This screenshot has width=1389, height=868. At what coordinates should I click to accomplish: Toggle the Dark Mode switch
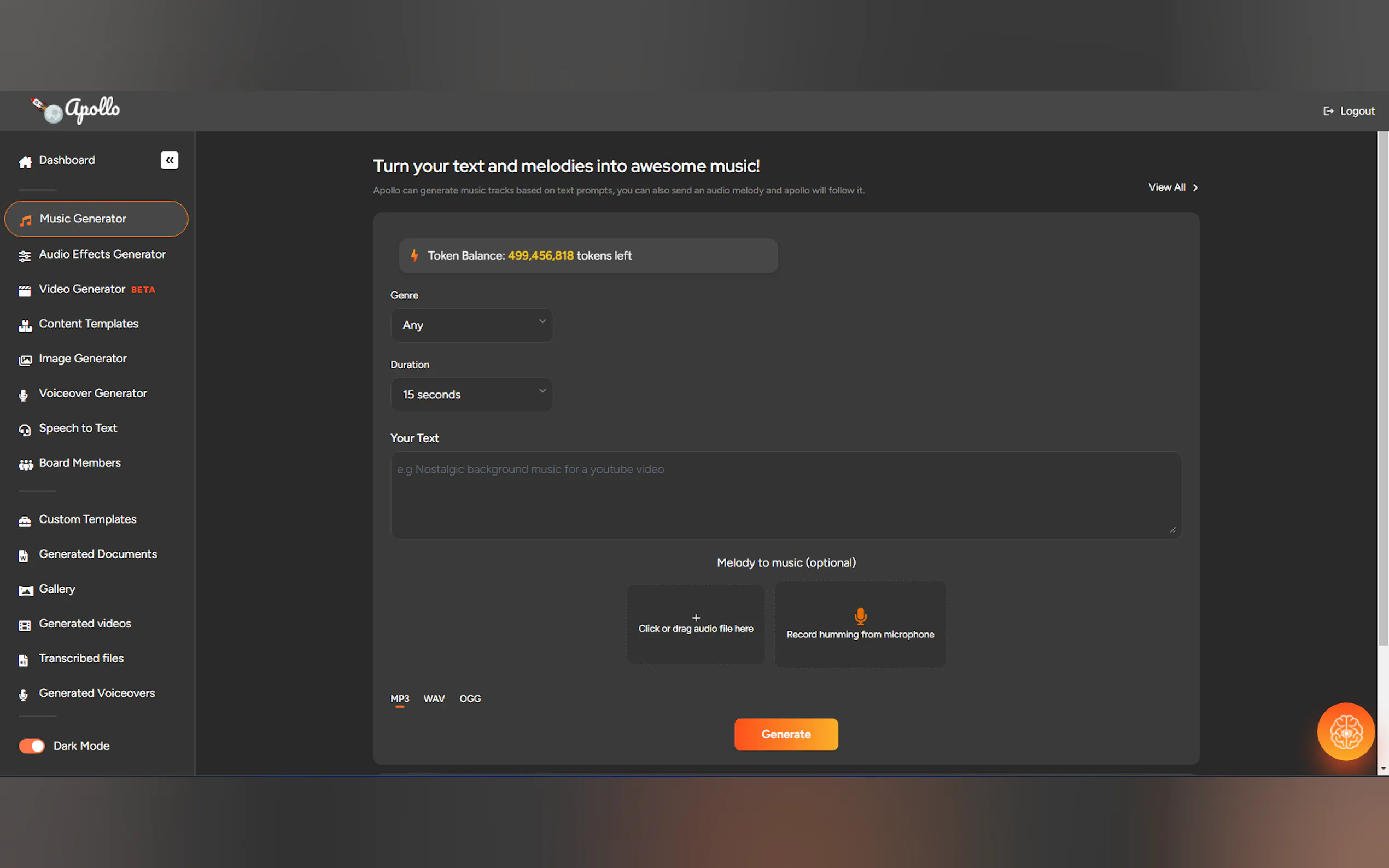tap(32, 746)
